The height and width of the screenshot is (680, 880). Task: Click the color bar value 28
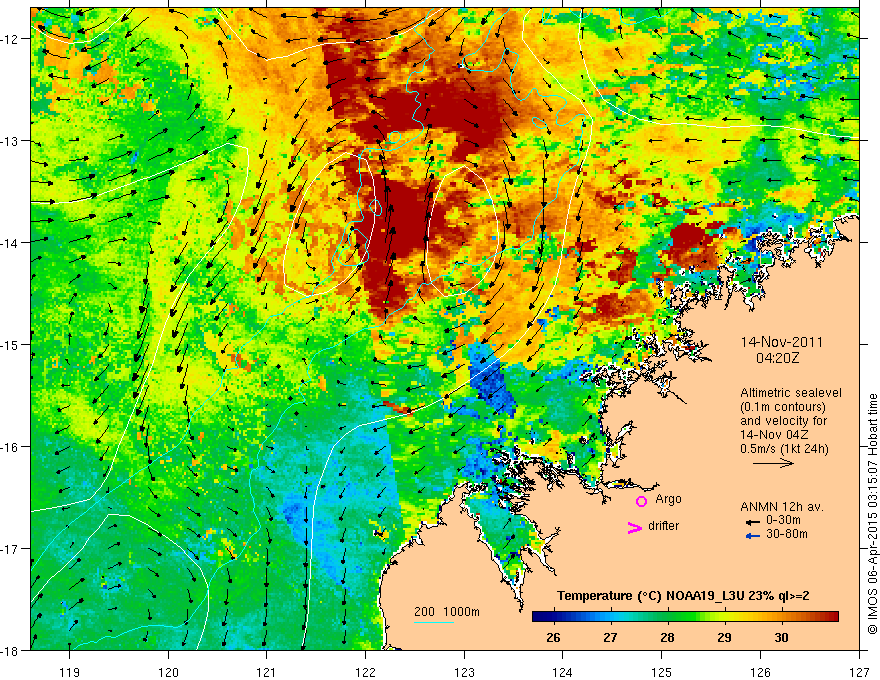coord(667,637)
